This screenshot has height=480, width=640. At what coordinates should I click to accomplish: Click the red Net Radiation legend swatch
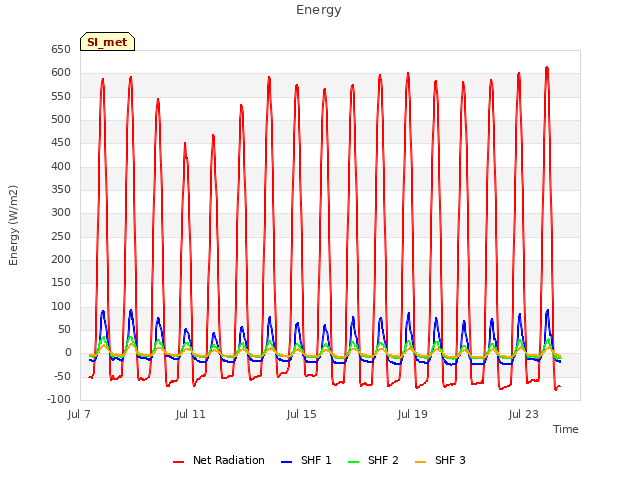click(178, 462)
